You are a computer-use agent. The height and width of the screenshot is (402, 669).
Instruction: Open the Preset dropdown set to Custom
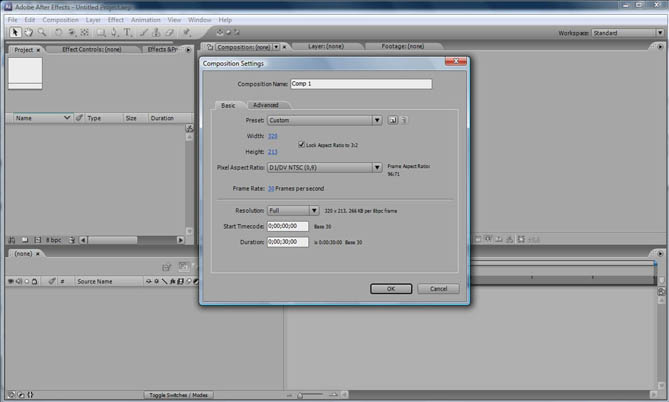pyautogui.click(x=324, y=120)
